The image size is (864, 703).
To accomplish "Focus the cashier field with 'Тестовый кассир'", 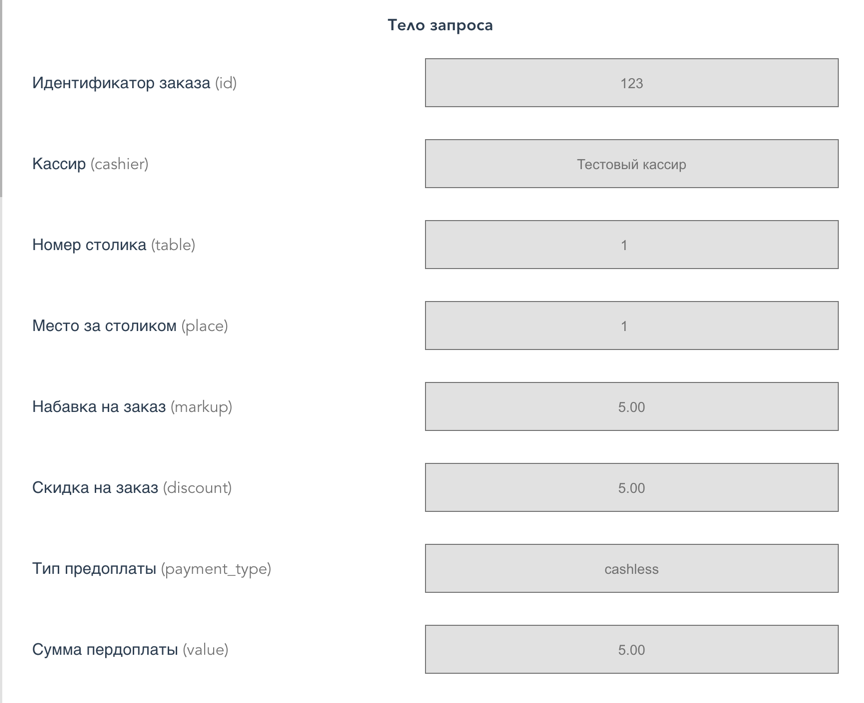I will (631, 164).
